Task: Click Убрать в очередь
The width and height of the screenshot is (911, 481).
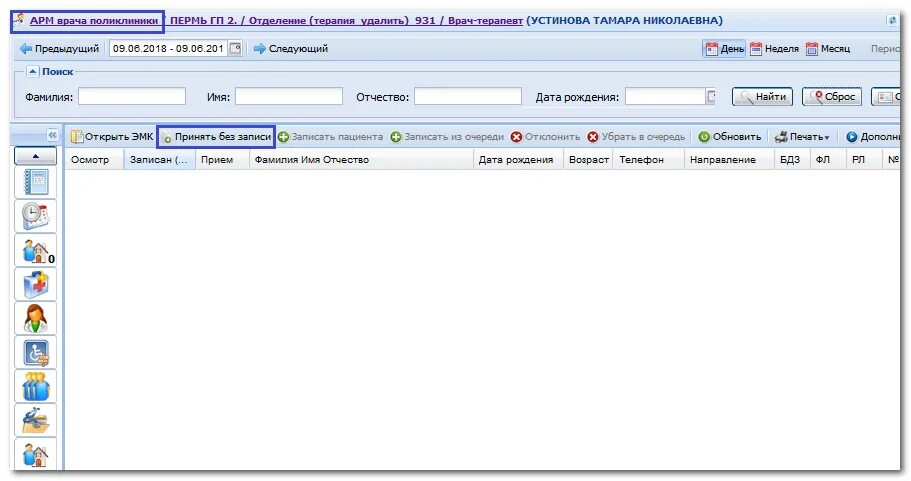Action: [636, 137]
